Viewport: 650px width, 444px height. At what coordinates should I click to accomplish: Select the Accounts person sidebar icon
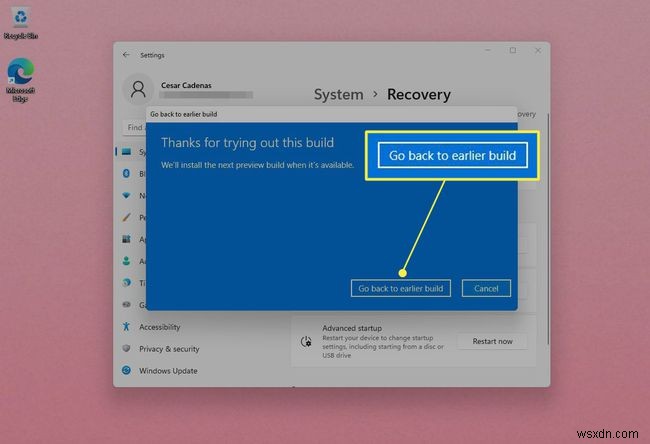[x=126, y=261]
